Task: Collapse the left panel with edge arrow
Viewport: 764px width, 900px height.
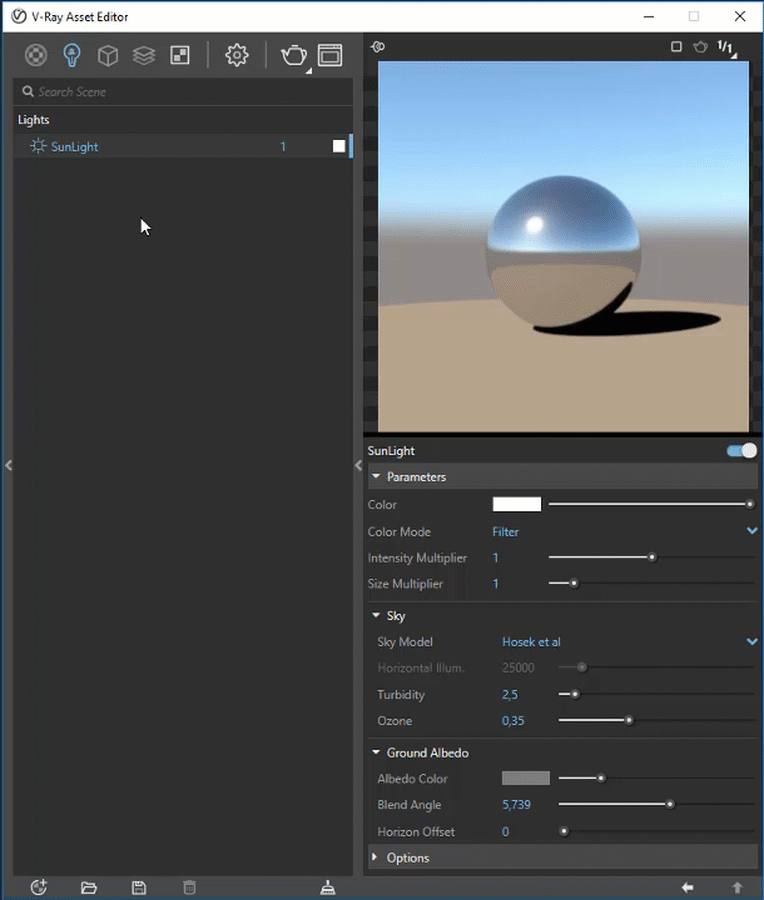Action: 9,465
